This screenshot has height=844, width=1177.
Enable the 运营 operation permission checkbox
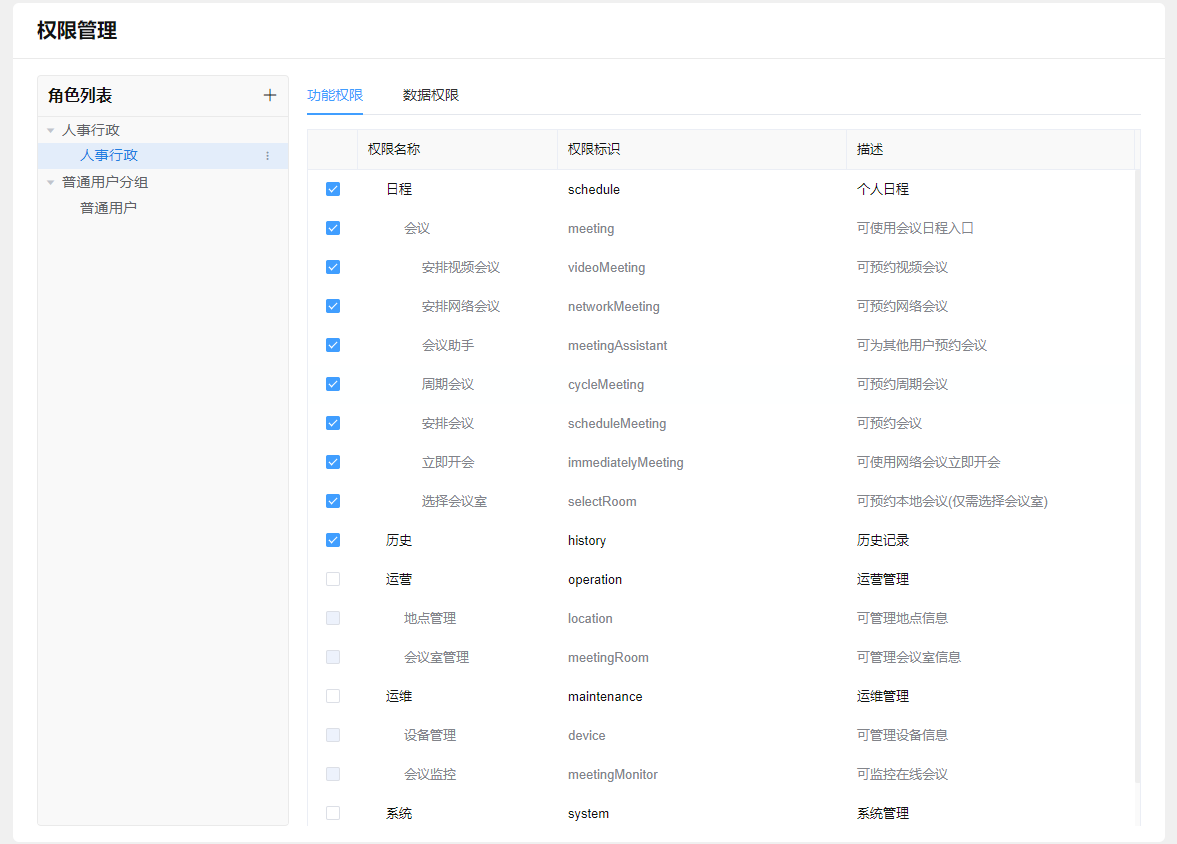(333, 579)
